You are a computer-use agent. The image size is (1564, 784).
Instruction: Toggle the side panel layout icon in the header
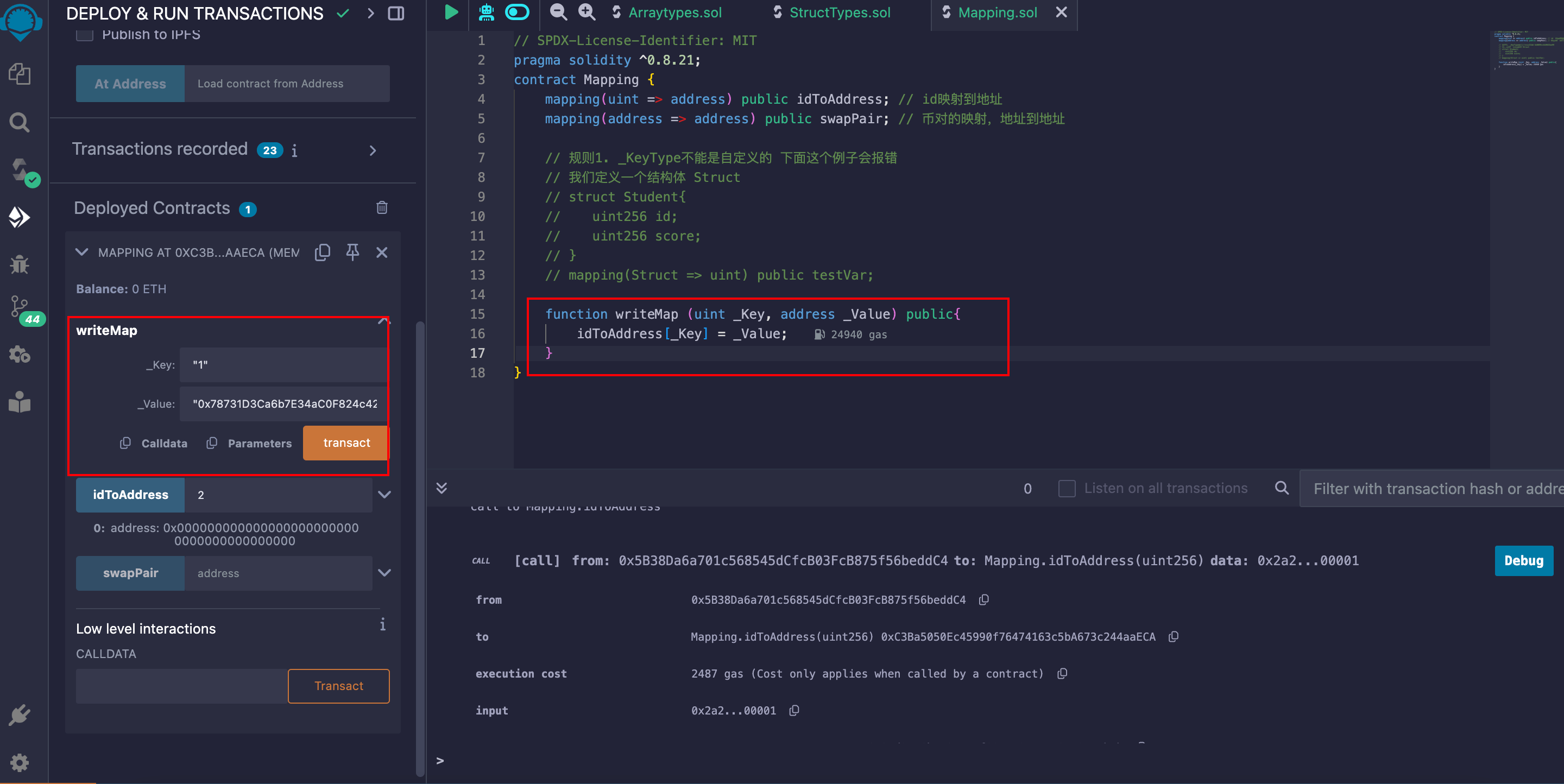point(396,14)
